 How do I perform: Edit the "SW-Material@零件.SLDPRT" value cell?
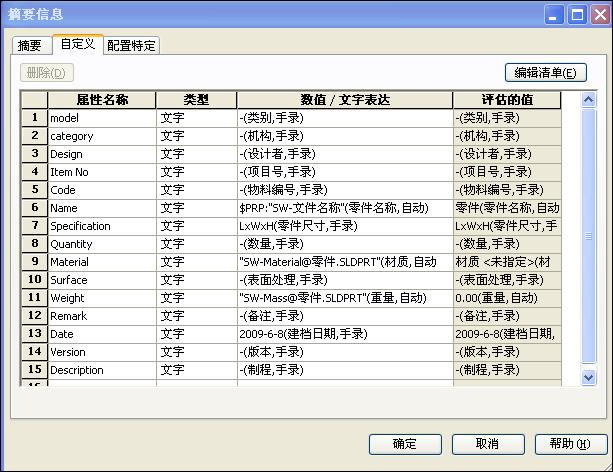tap(345, 262)
